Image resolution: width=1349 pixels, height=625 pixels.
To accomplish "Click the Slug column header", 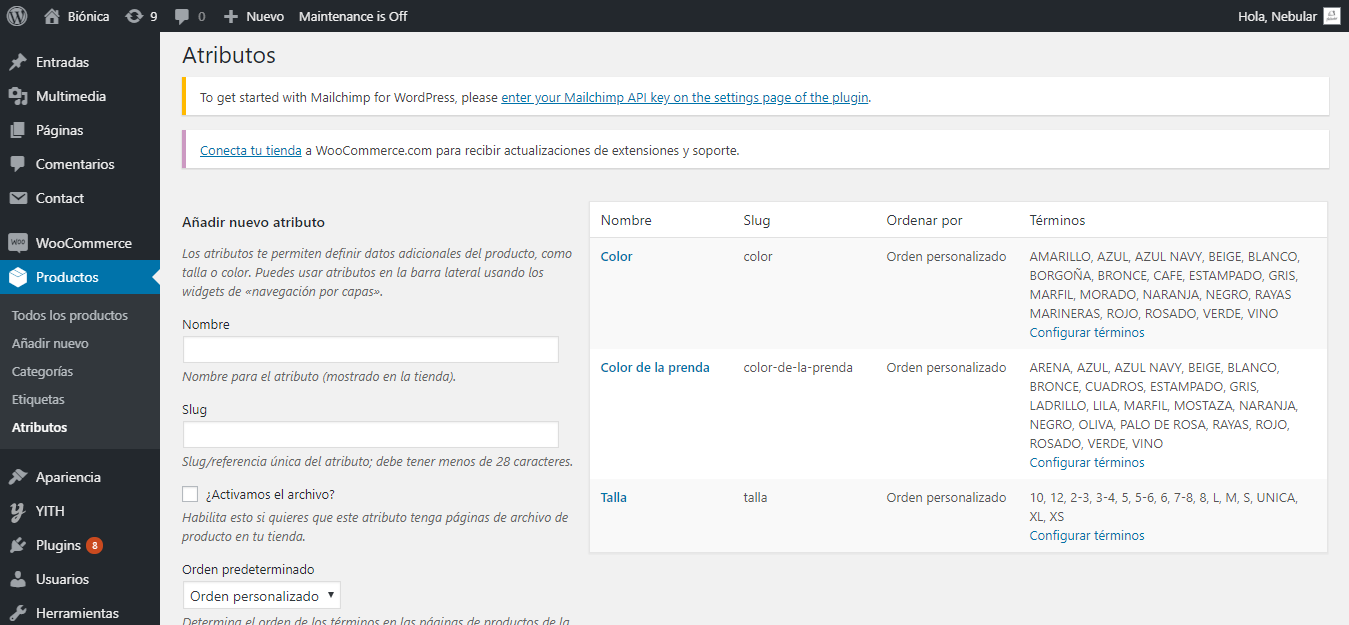I will pyautogui.click(x=757, y=220).
